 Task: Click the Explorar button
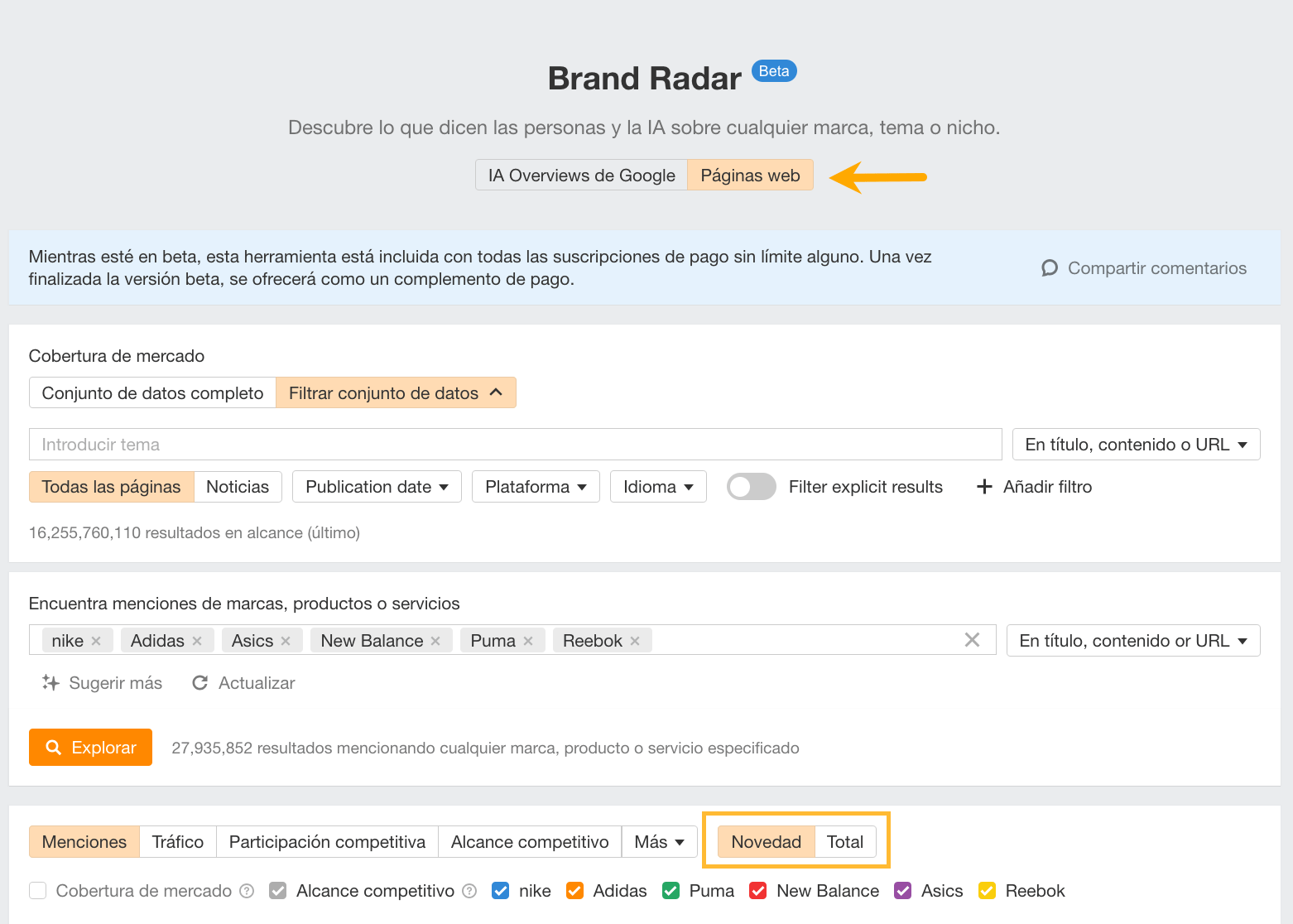[90, 747]
